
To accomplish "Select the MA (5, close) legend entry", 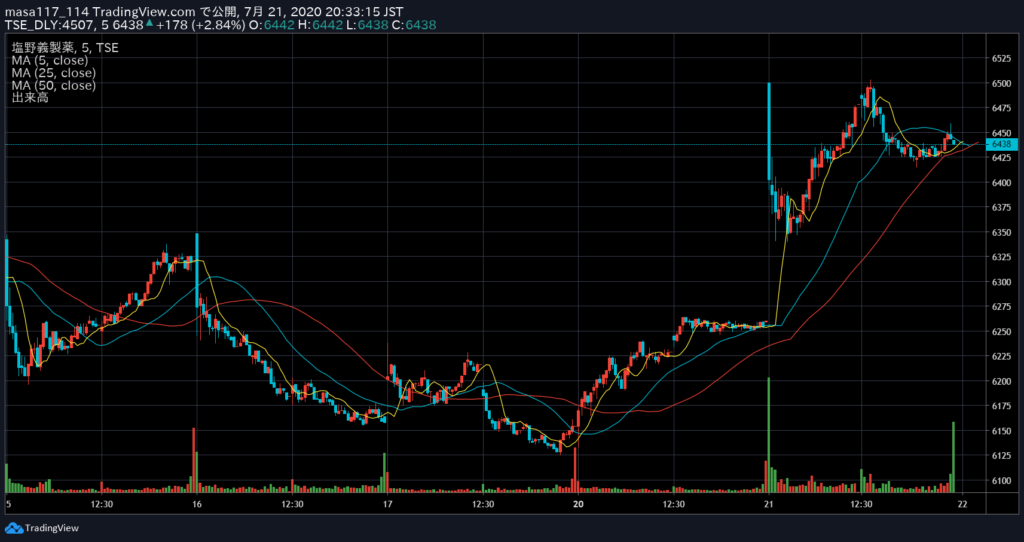I will tap(49, 60).
